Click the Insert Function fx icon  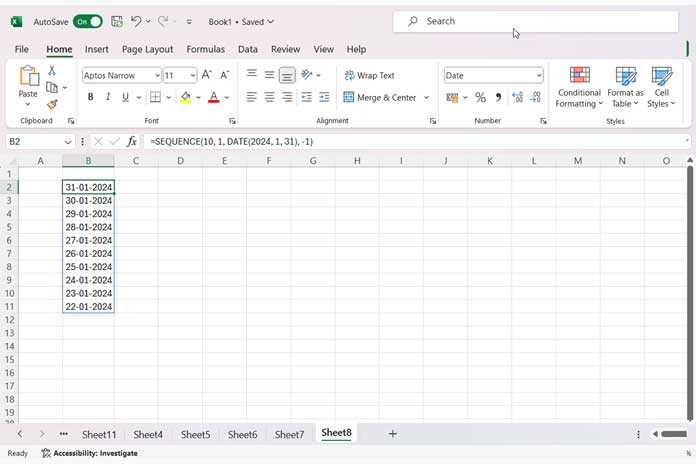[131, 142]
